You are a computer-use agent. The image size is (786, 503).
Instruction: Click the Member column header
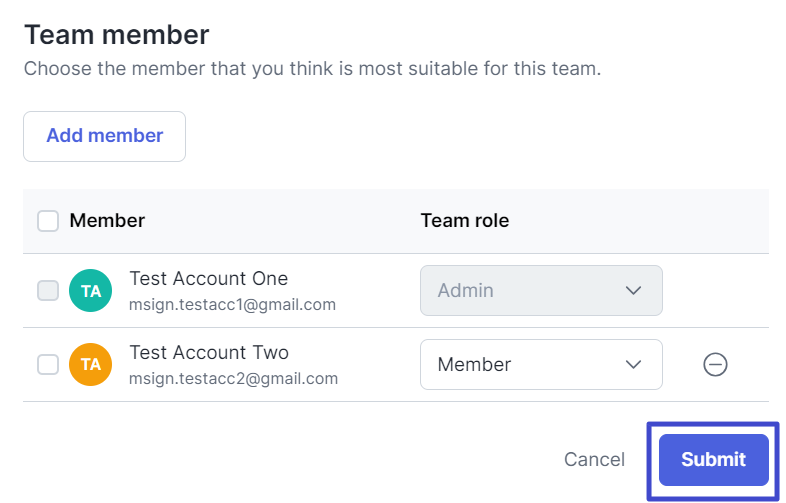click(x=107, y=221)
